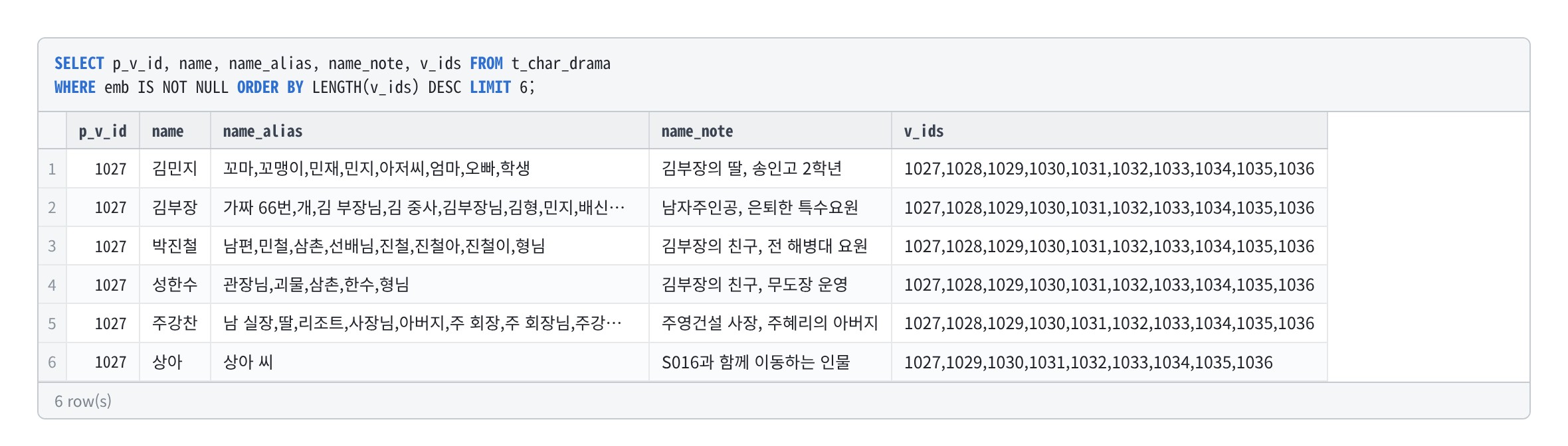
Task: Click the name cell 김부장
Action: click(x=175, y=208)
